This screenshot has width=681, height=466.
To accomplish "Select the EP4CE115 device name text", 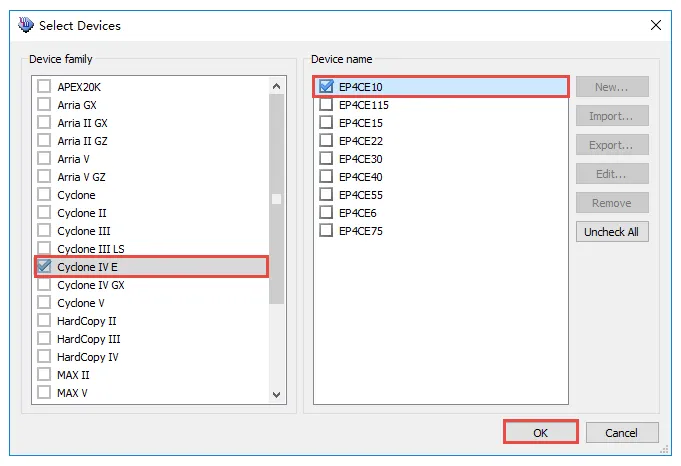I will click(364, 105).
